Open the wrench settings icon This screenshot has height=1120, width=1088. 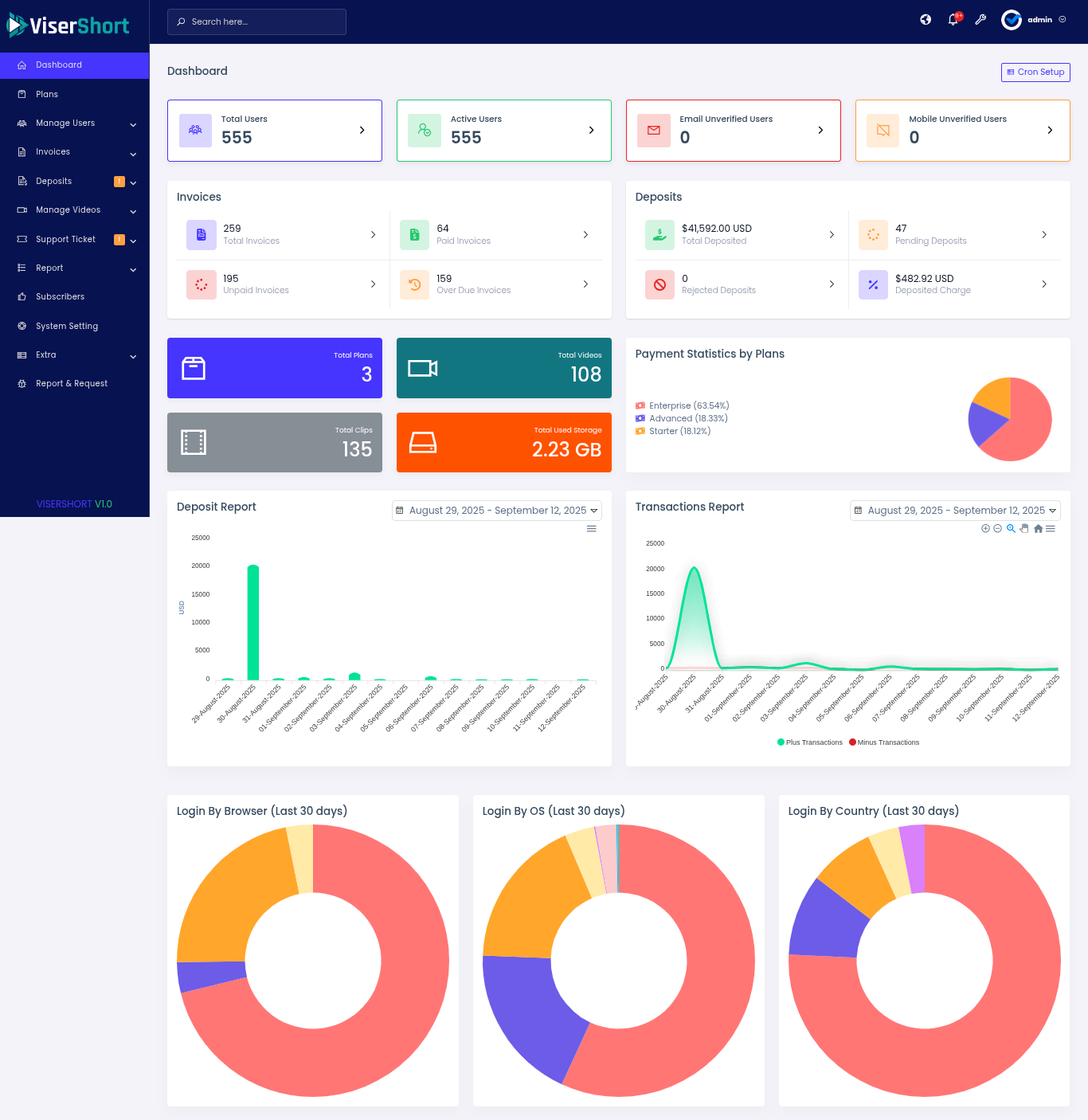tap(980, 20)
